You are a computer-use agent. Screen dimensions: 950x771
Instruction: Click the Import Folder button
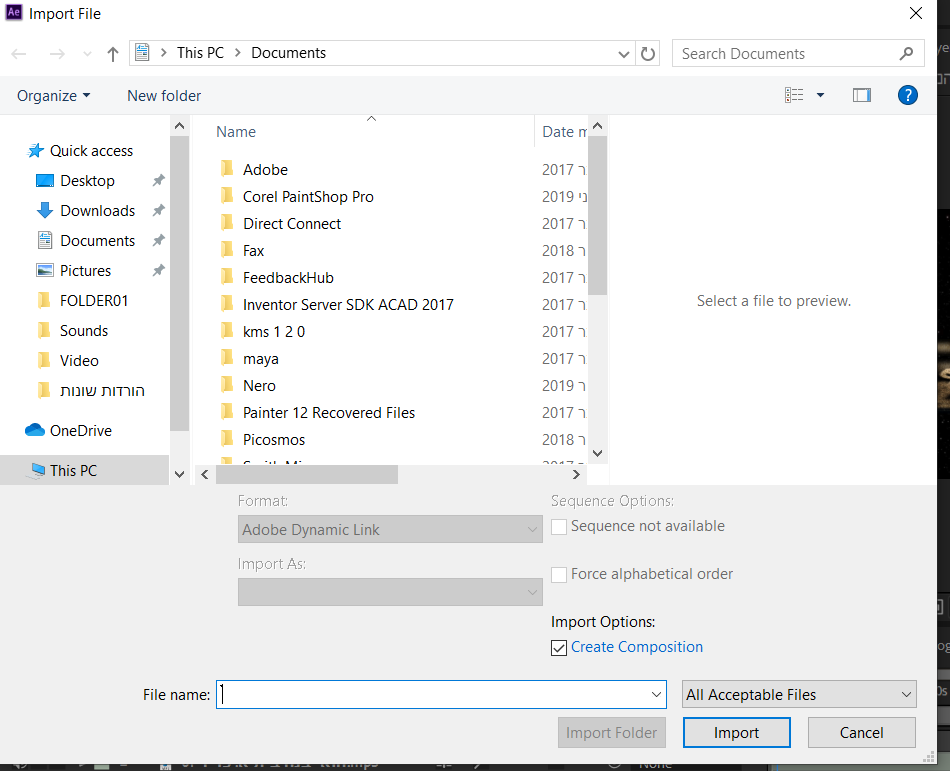tap(612, 733)
